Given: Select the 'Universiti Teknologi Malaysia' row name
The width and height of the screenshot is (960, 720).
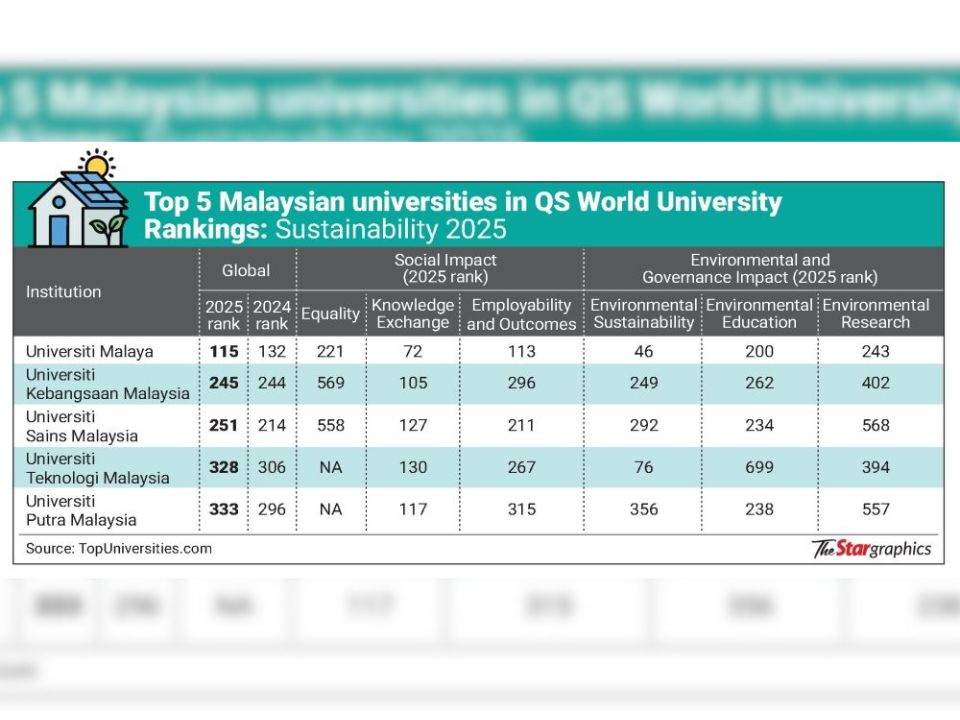Looking at the screenshot, I should (x=97, y=468).
